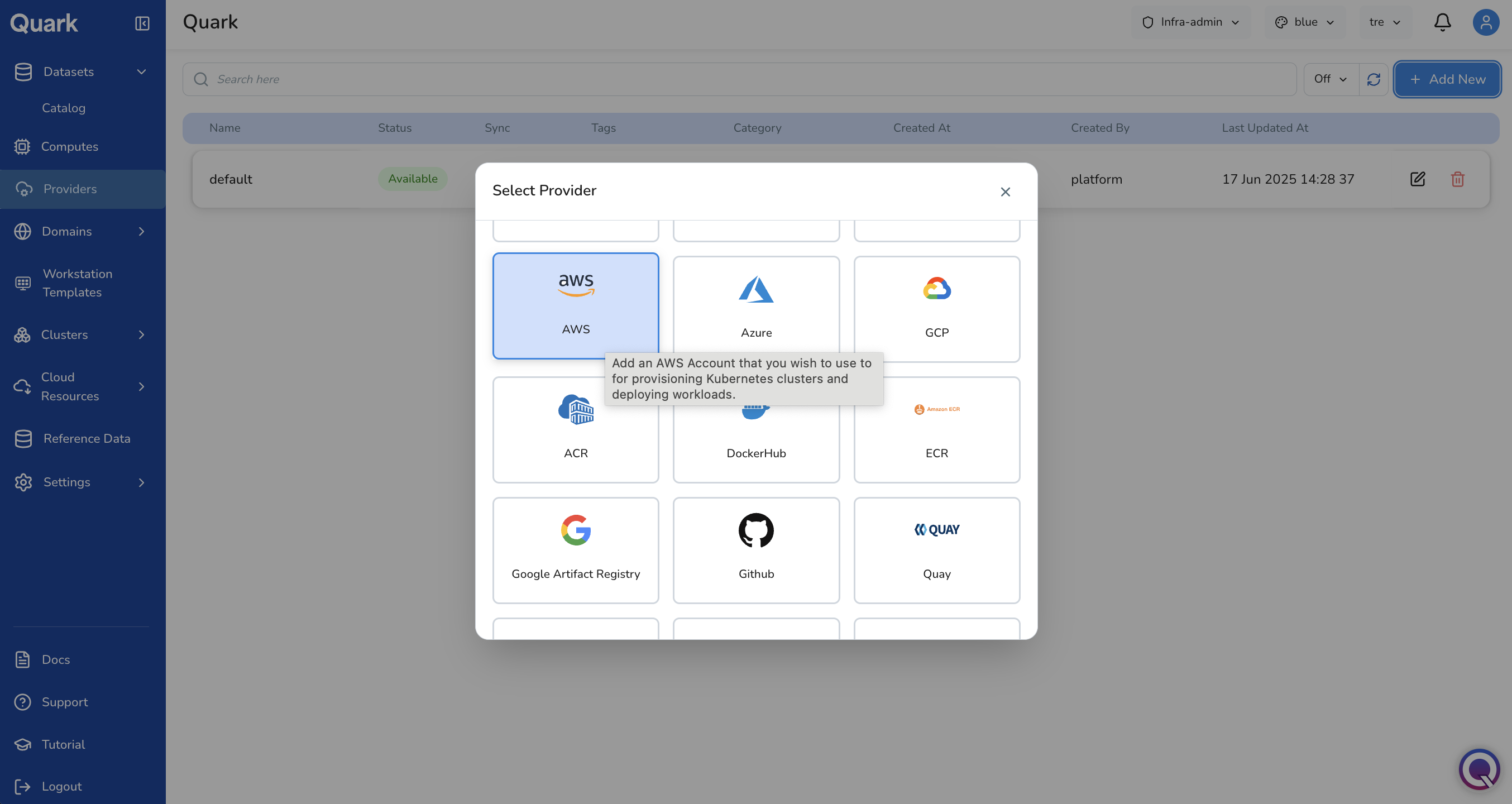
Task: Click the Quark logo
Action: coord(44,23)
